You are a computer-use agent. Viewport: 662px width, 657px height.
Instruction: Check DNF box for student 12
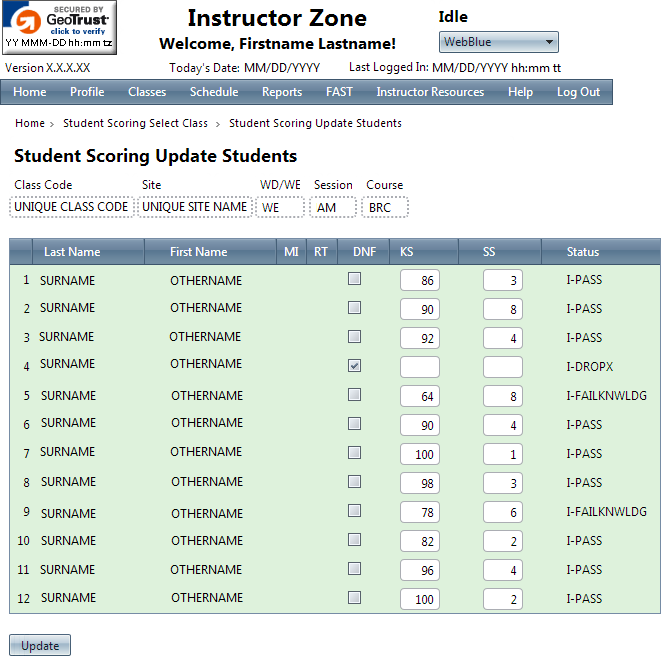point(354,597)
